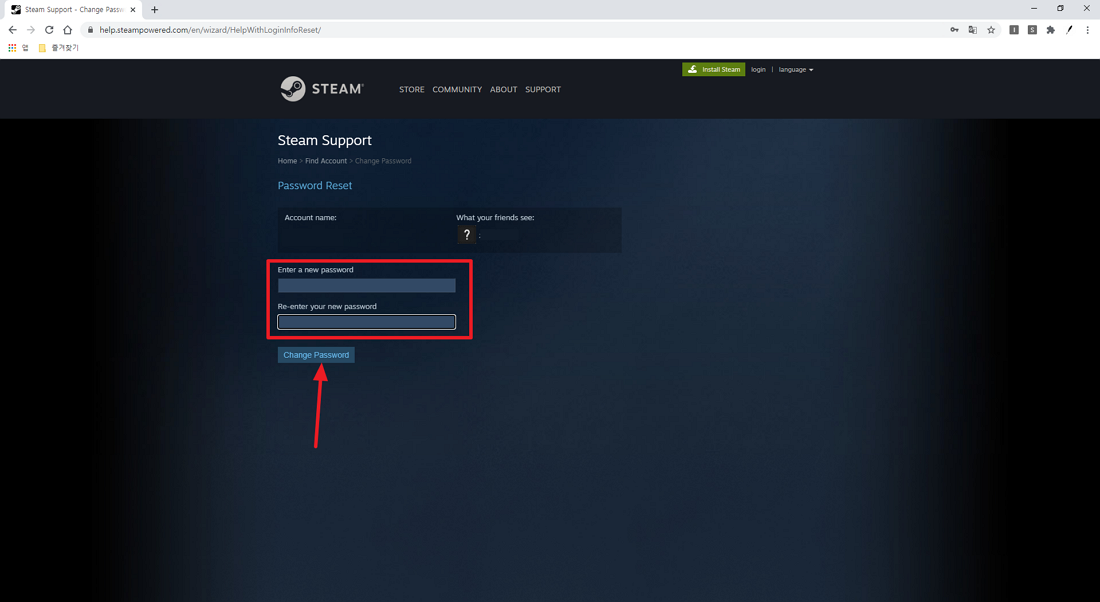Viewport: 1100px width, 602px height.
Task: Click the Steam logo in the header
Action: point(322,88)
